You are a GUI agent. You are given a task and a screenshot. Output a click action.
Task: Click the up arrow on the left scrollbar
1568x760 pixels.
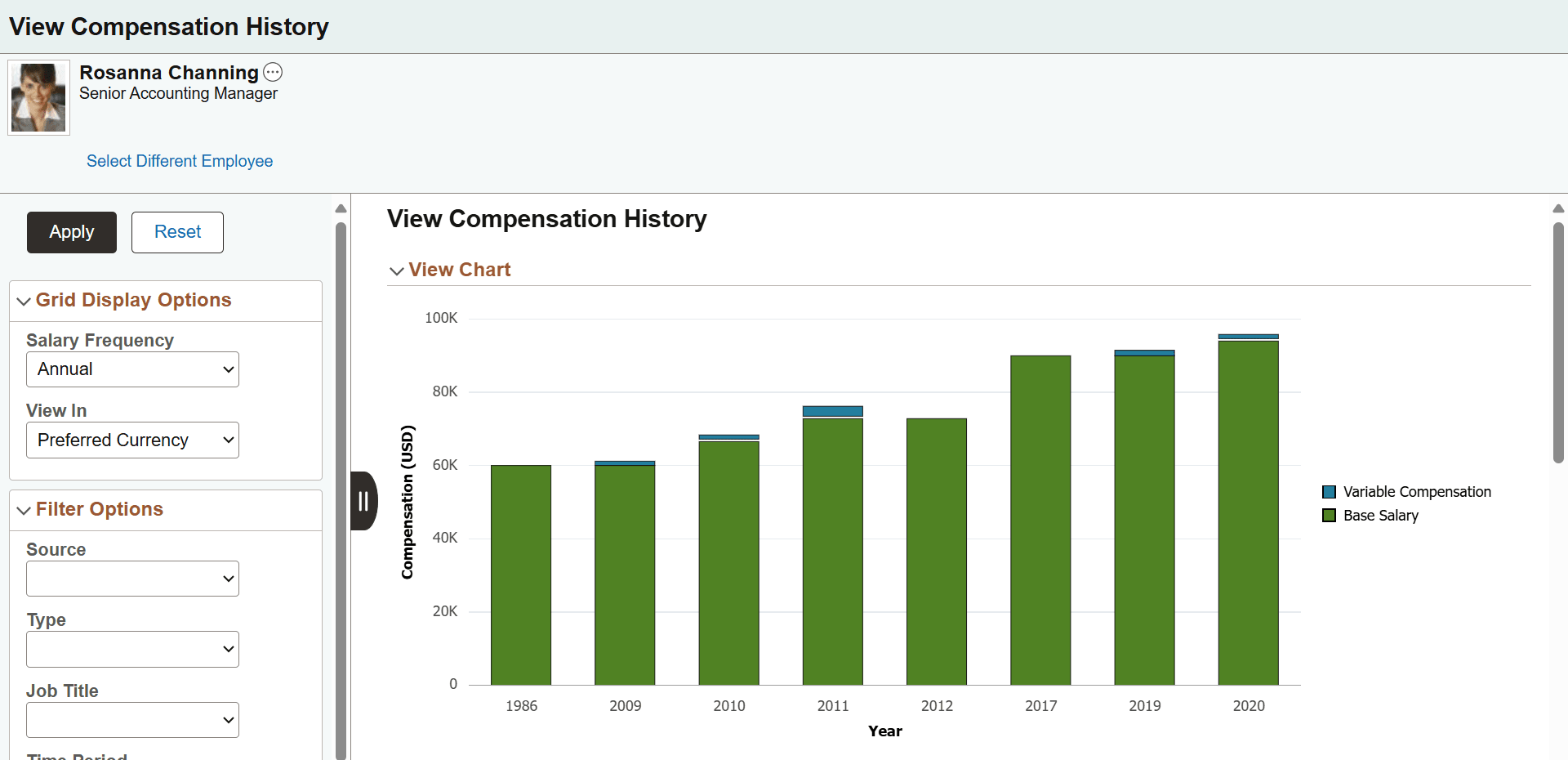341,209
